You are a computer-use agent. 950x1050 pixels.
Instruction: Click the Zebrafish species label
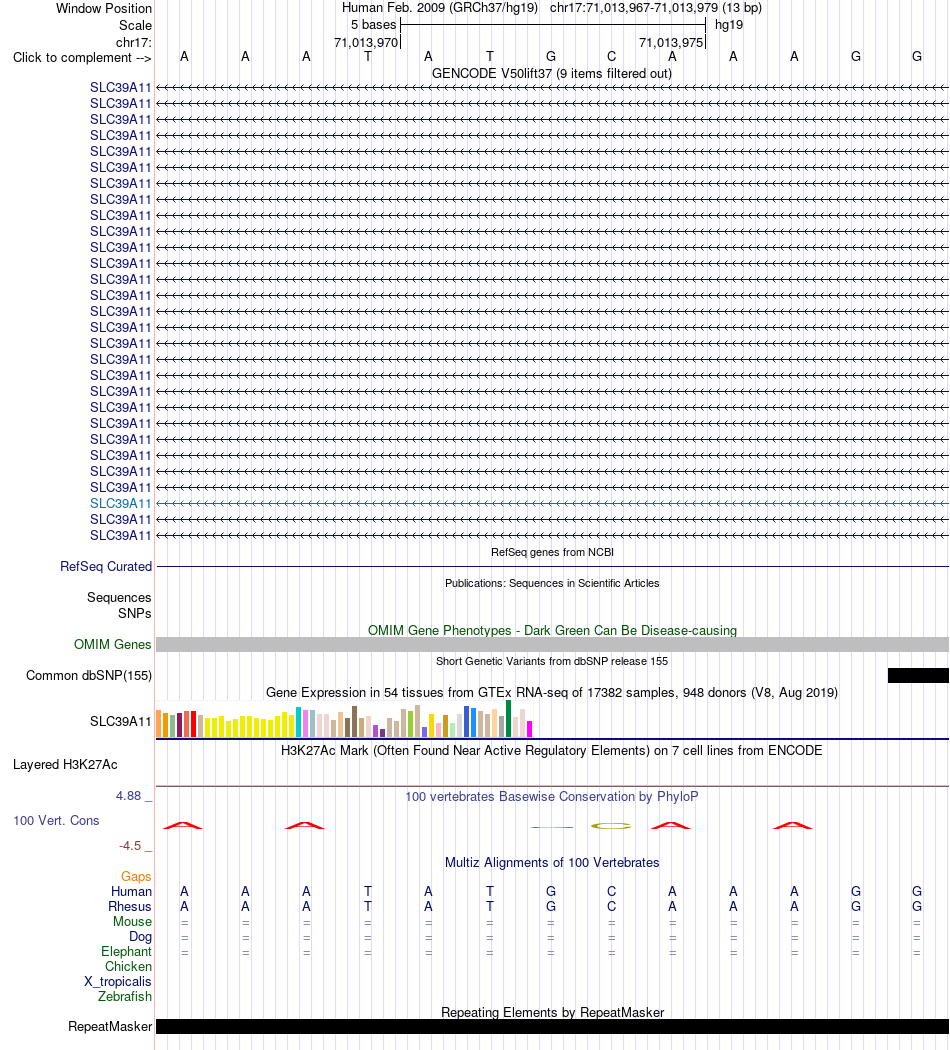[125, 996]
